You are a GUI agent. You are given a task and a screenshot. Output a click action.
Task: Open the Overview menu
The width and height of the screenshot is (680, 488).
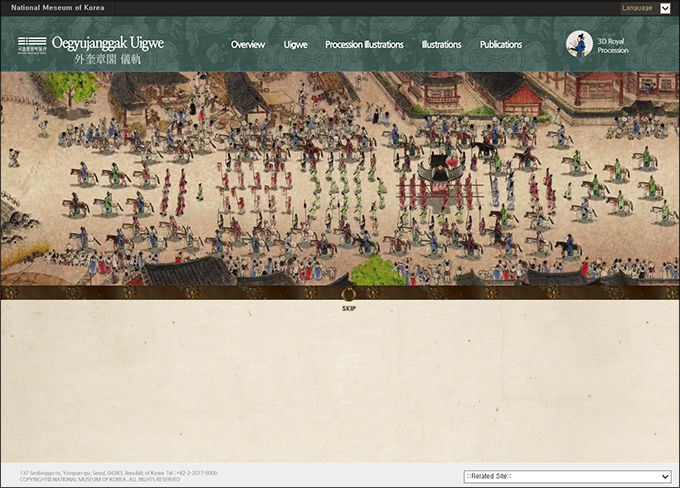pos(248,45)
